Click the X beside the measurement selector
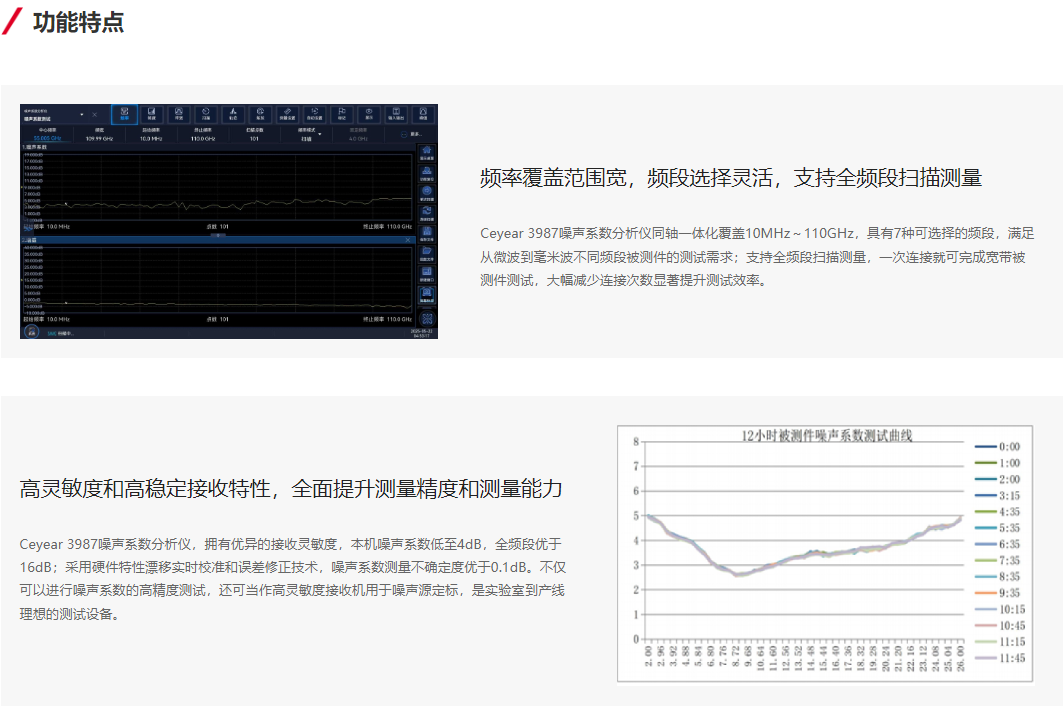 pyautogui.click(x=95, y=115)
